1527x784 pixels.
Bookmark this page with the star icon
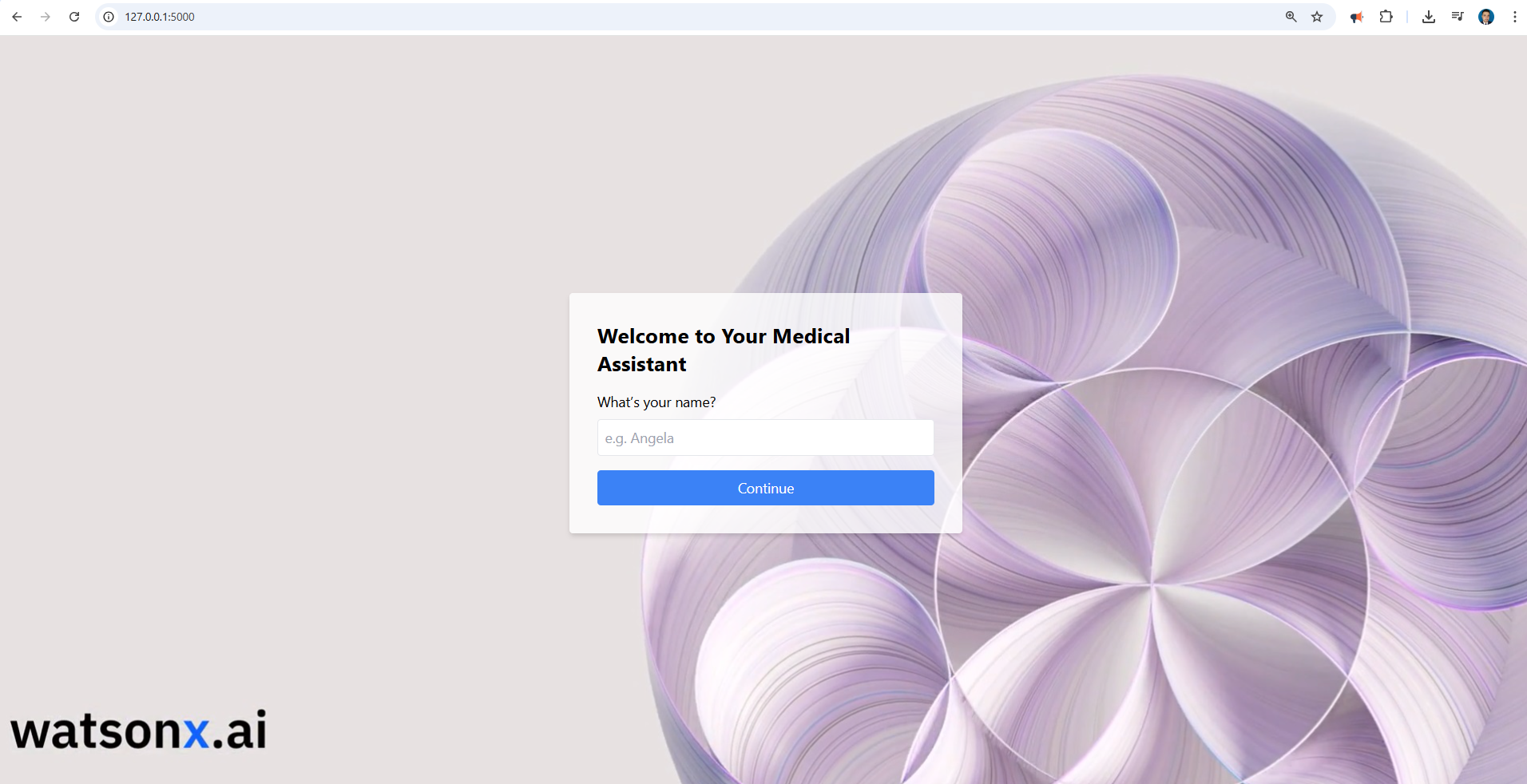click(x=1317, y=17)
